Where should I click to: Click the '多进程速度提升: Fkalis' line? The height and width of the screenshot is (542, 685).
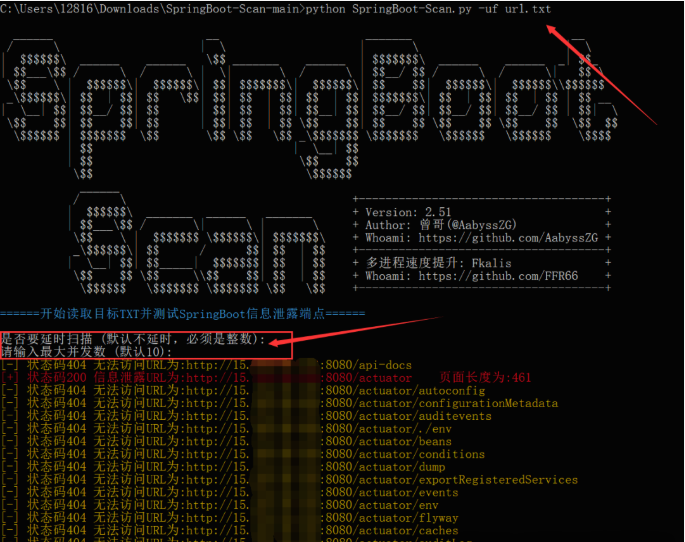(x=438, y=263)
